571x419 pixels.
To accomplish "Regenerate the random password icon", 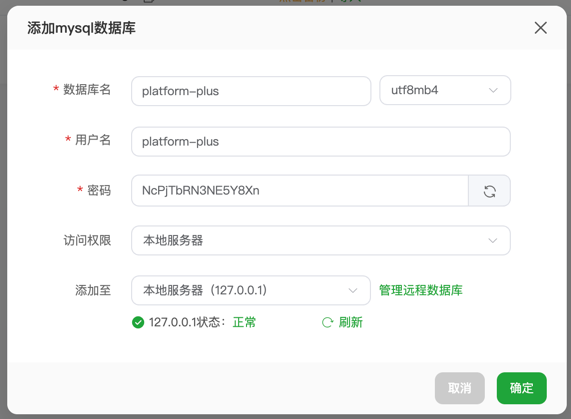I will pyautogui.click(x=489, y=191).
